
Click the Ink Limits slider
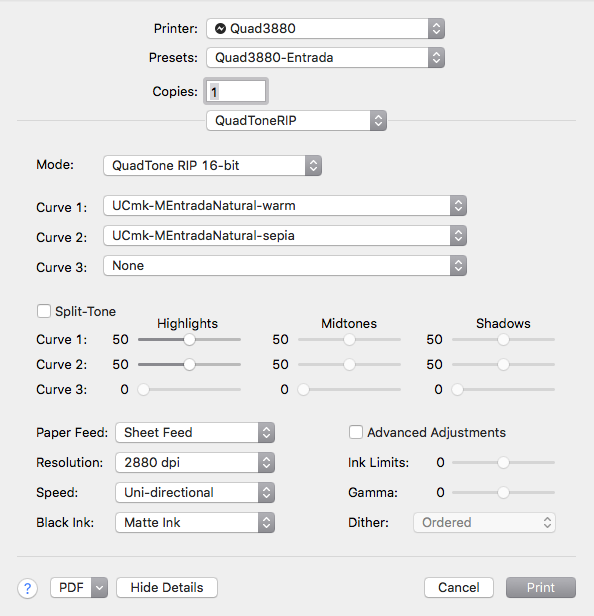click(x=503, y=462)
